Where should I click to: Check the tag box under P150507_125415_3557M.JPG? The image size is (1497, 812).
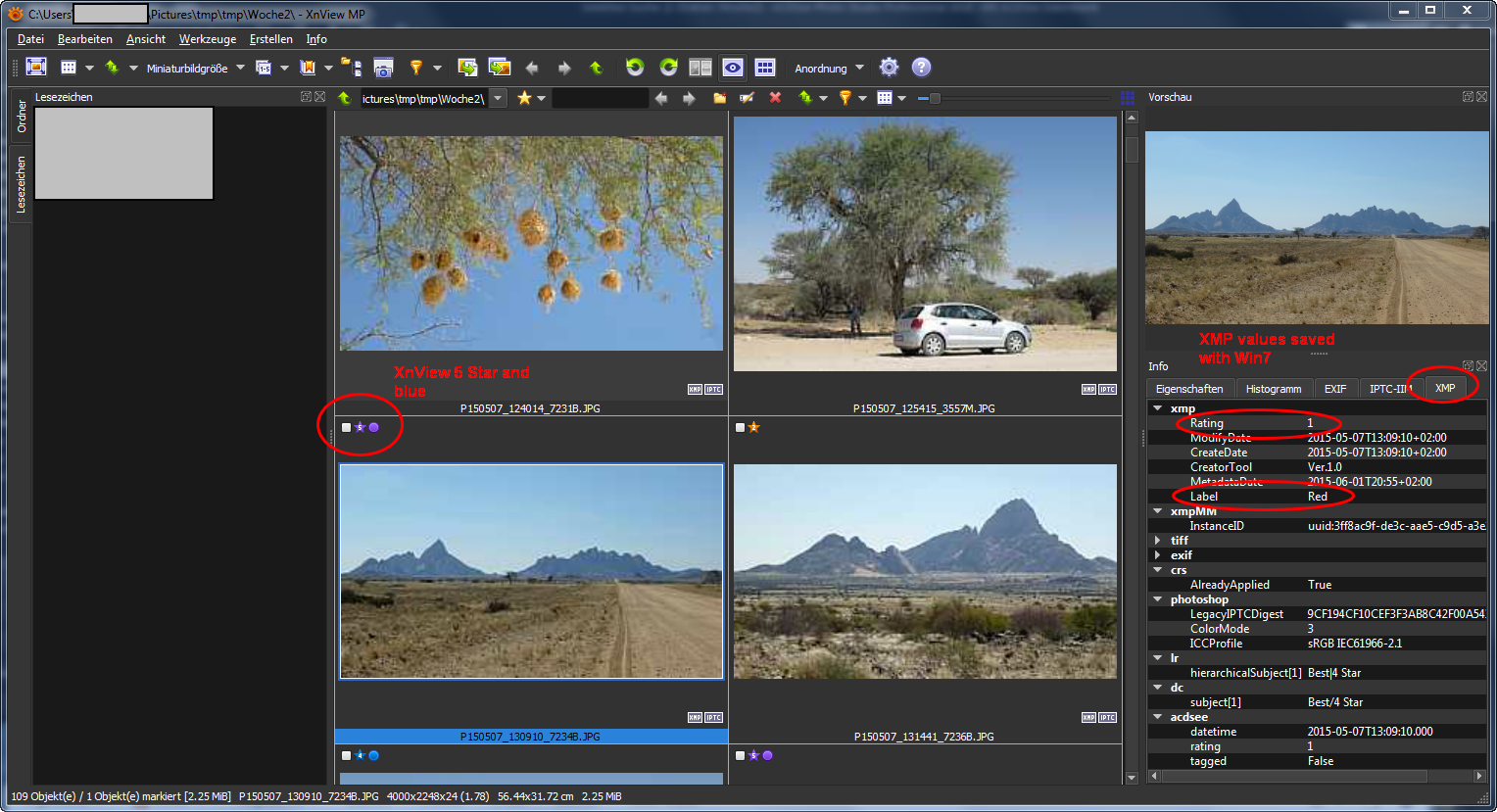pos(740,428)
